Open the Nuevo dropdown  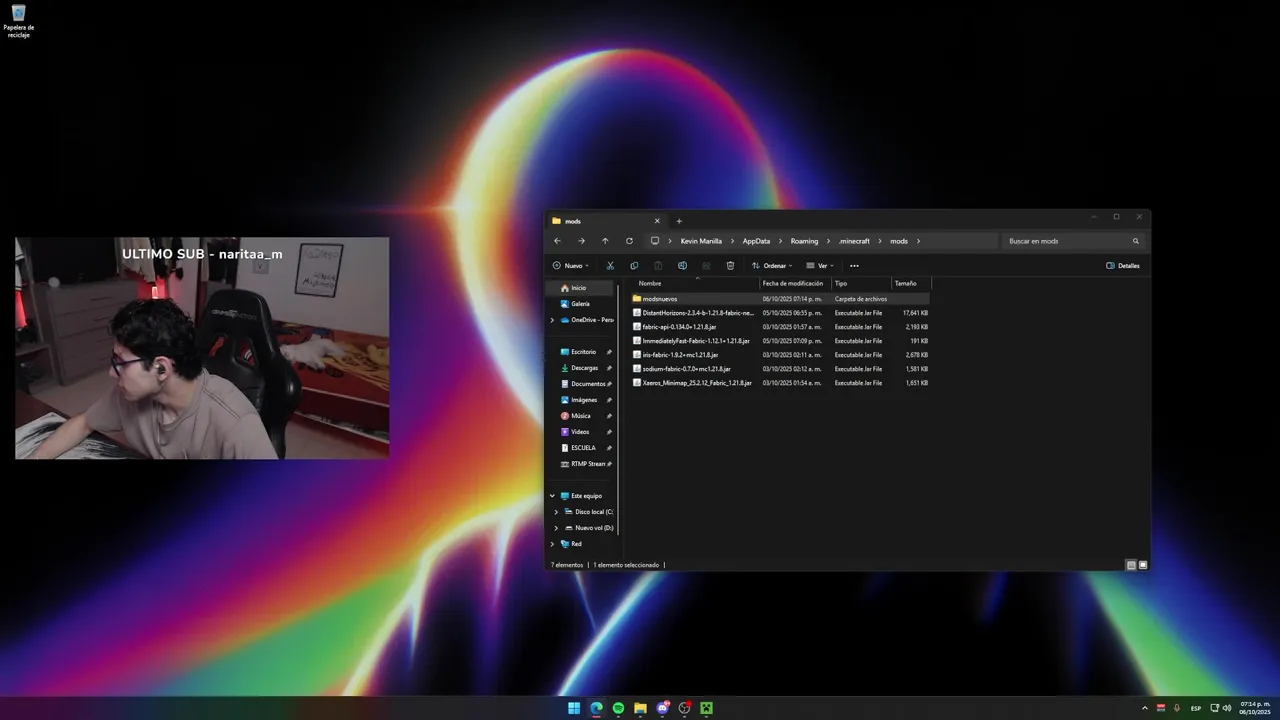coord(570,266)
